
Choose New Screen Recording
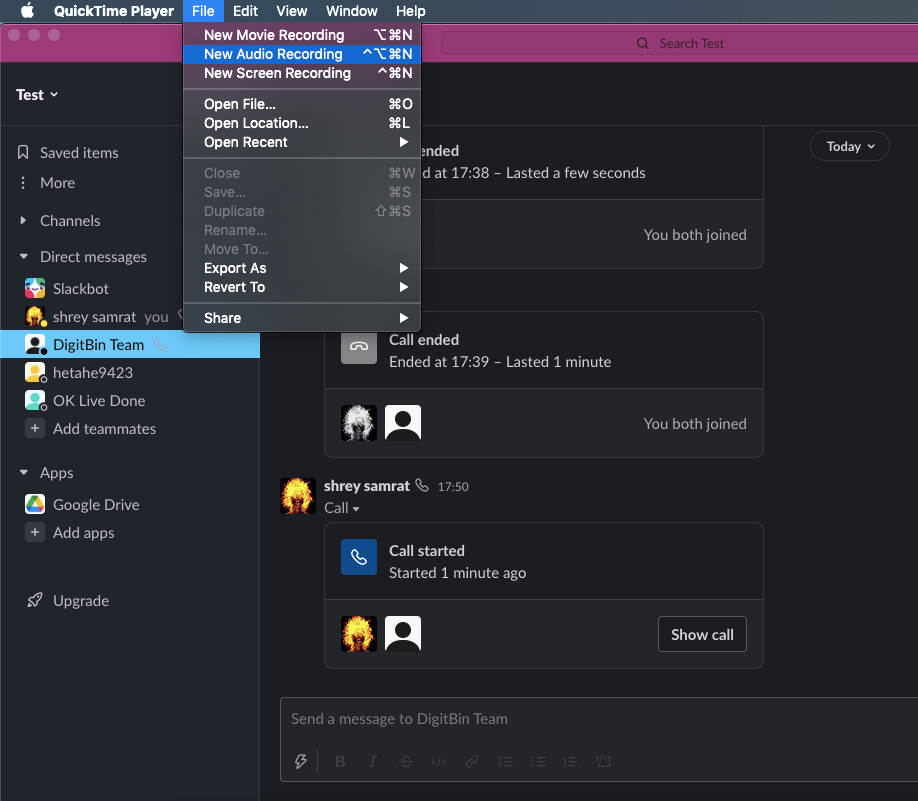pyautogui.click(x=302, y=73)
